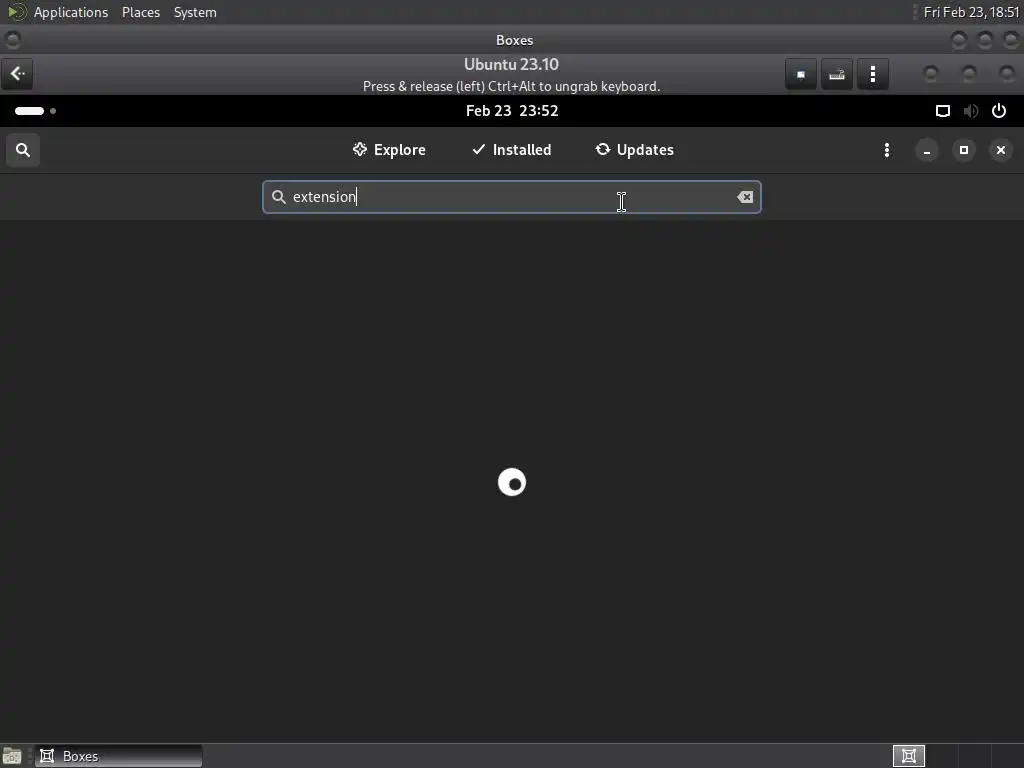The width and height of the screenshot is (1024, 768).
Task: Open the System menu
Action: [x=195, y=12]
